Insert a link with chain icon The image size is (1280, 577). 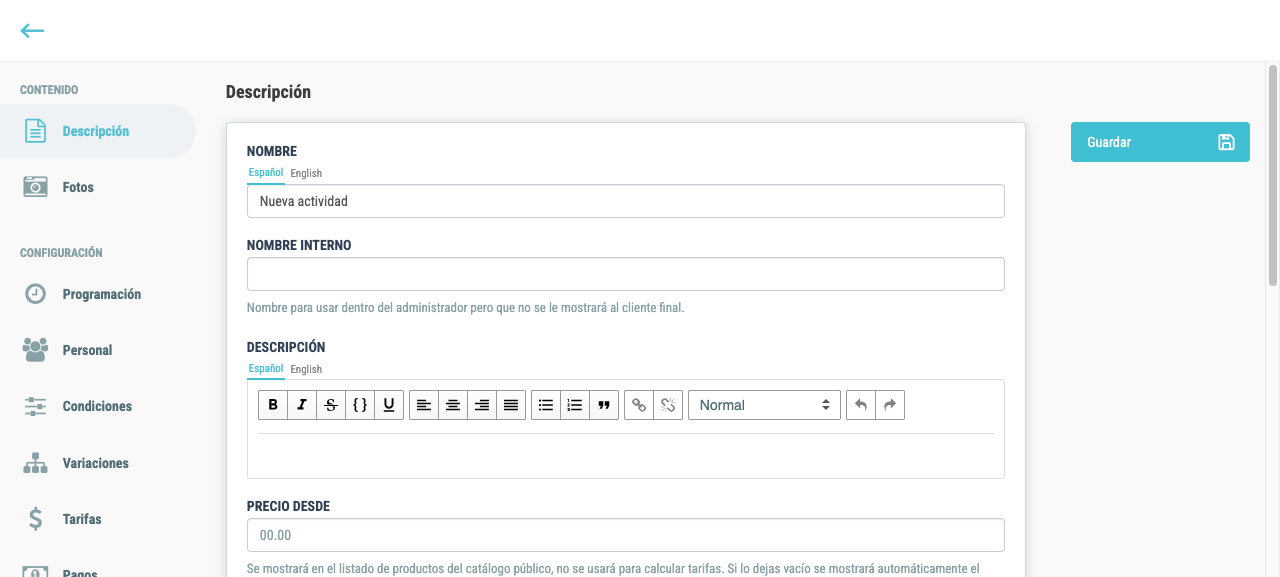pyautogui.click(x=639, y=405)
